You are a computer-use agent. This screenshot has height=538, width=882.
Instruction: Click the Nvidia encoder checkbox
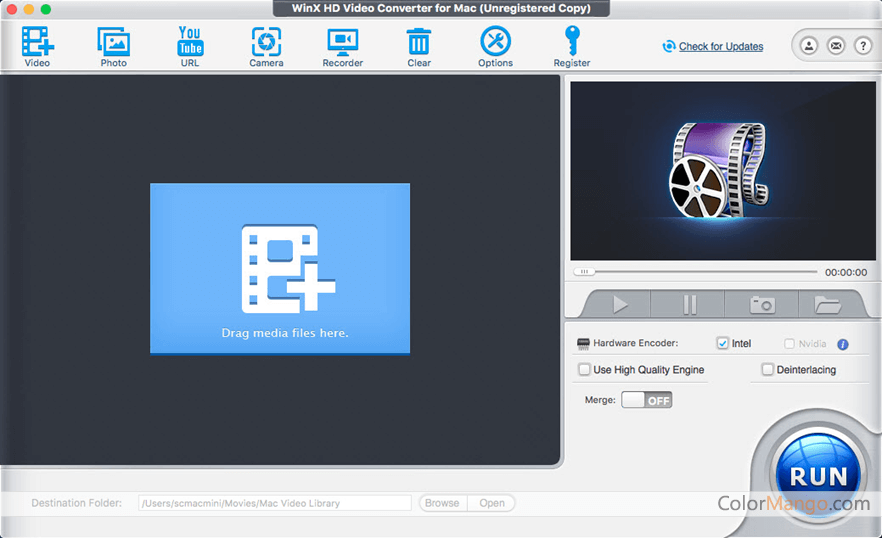coord(789,343)
